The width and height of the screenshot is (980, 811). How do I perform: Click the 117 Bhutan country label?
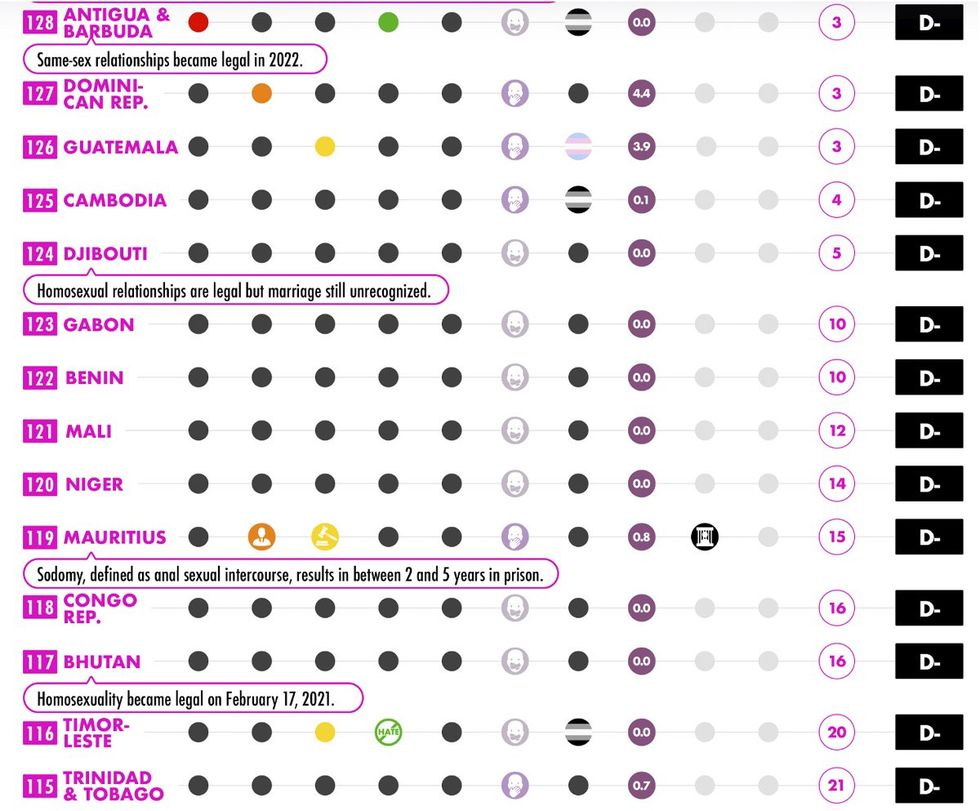(x=83, y=661)
